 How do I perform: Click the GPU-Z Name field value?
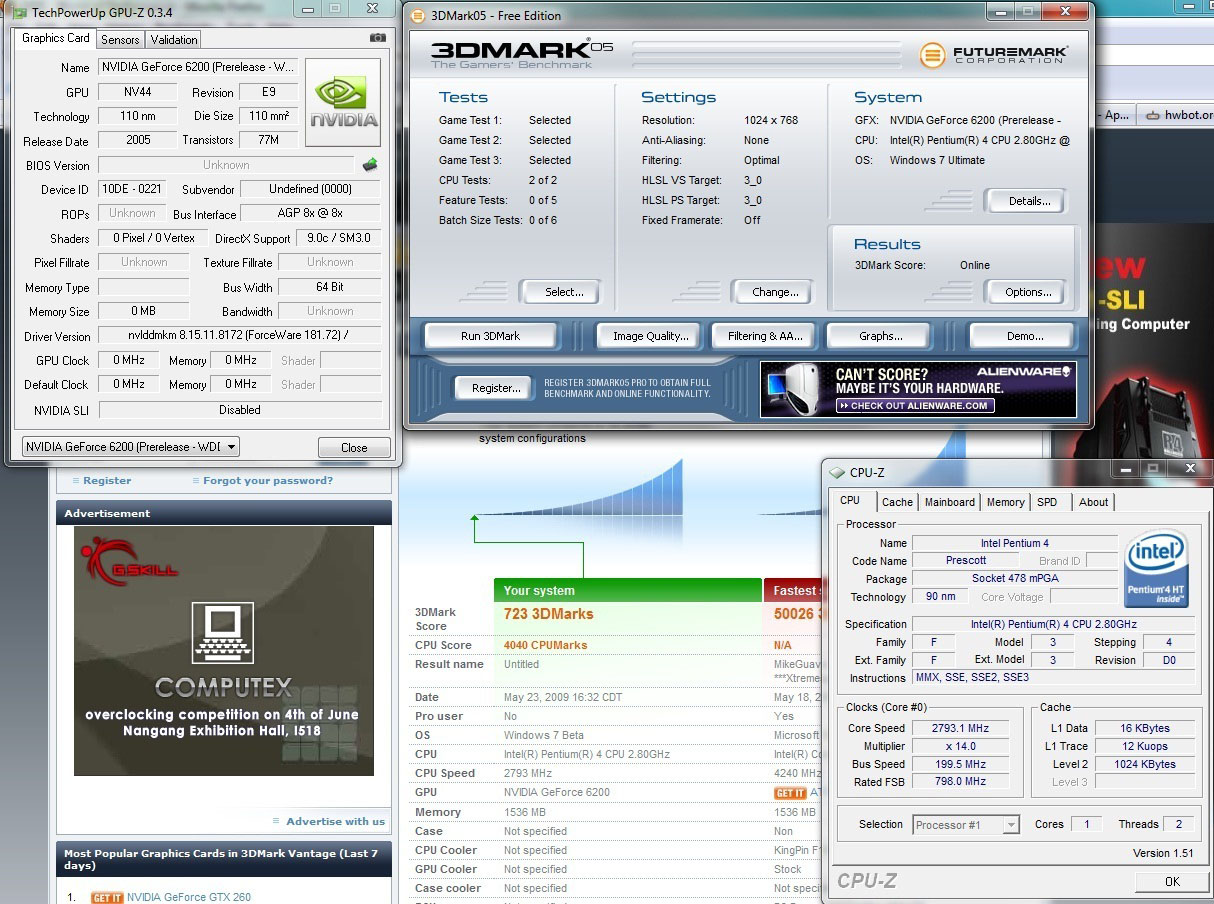click(x=198, y=67)
